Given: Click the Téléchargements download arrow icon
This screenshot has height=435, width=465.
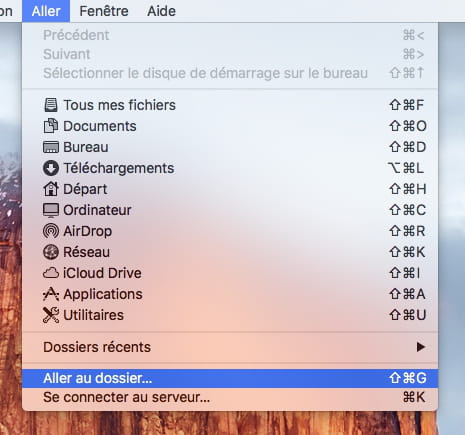Looking at the screenshot, I should pos(51,168).
